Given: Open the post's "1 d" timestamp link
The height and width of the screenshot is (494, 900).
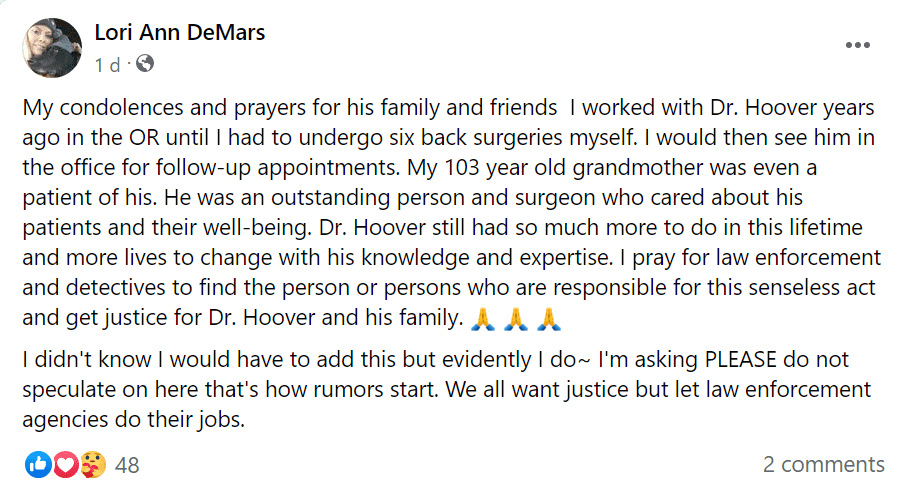Looking at the screenshot, I should coord(107,65).
